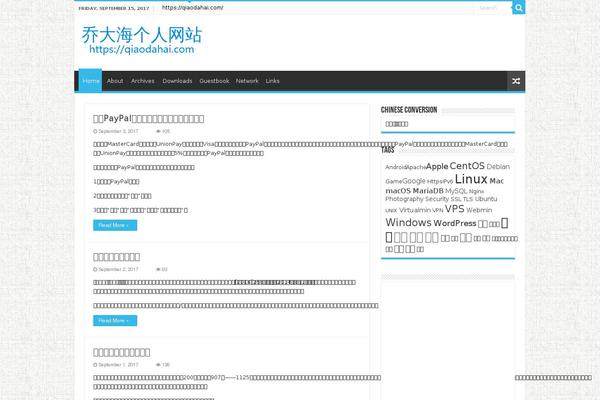Click the search magnifier icon
Screen dimensions: 600x400
[517, 7]
